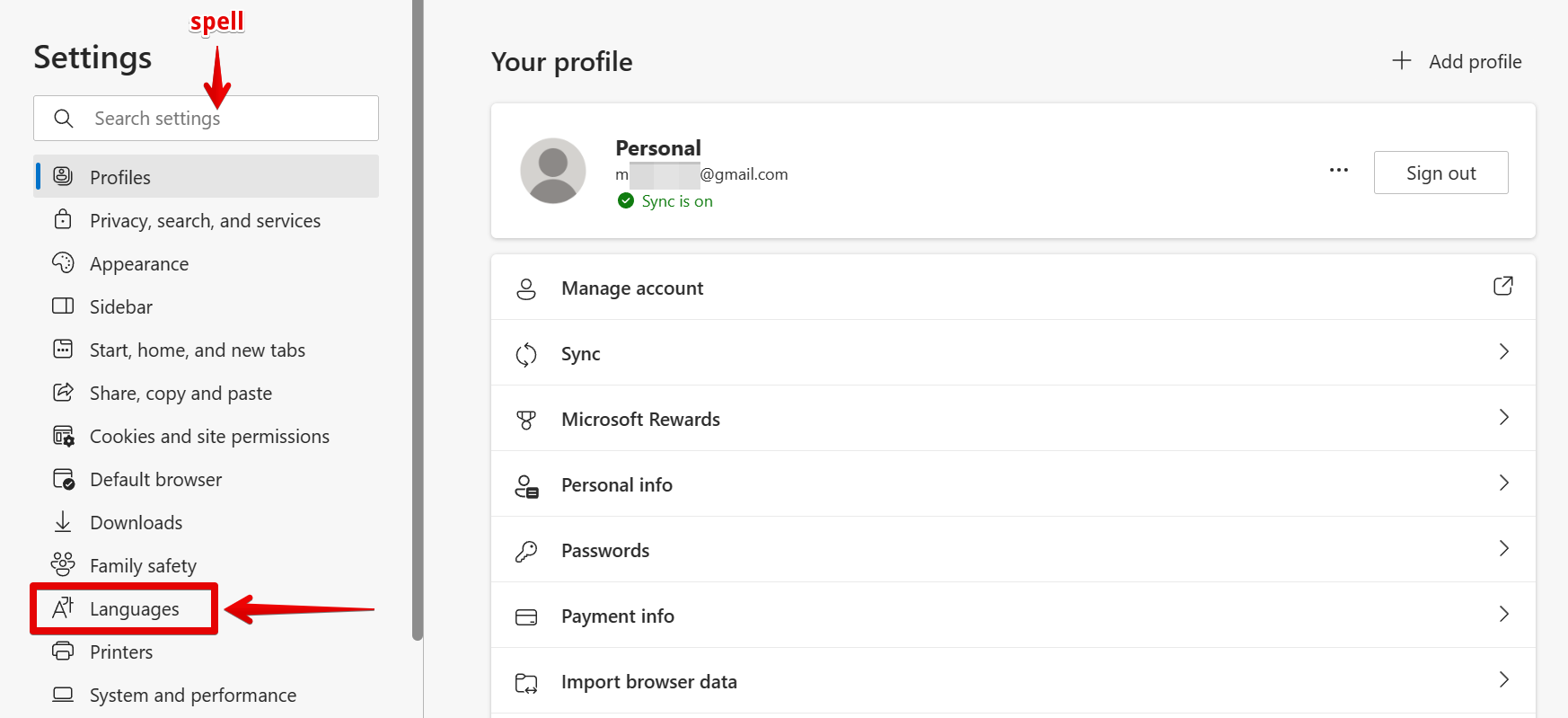Click the Family safety icon

click(x=63, y=564)
